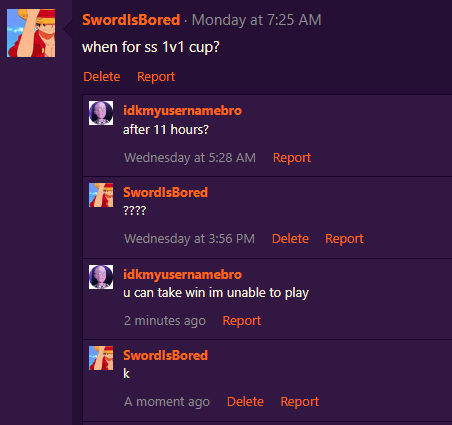Report the "k" comment

tap(300, 402)
